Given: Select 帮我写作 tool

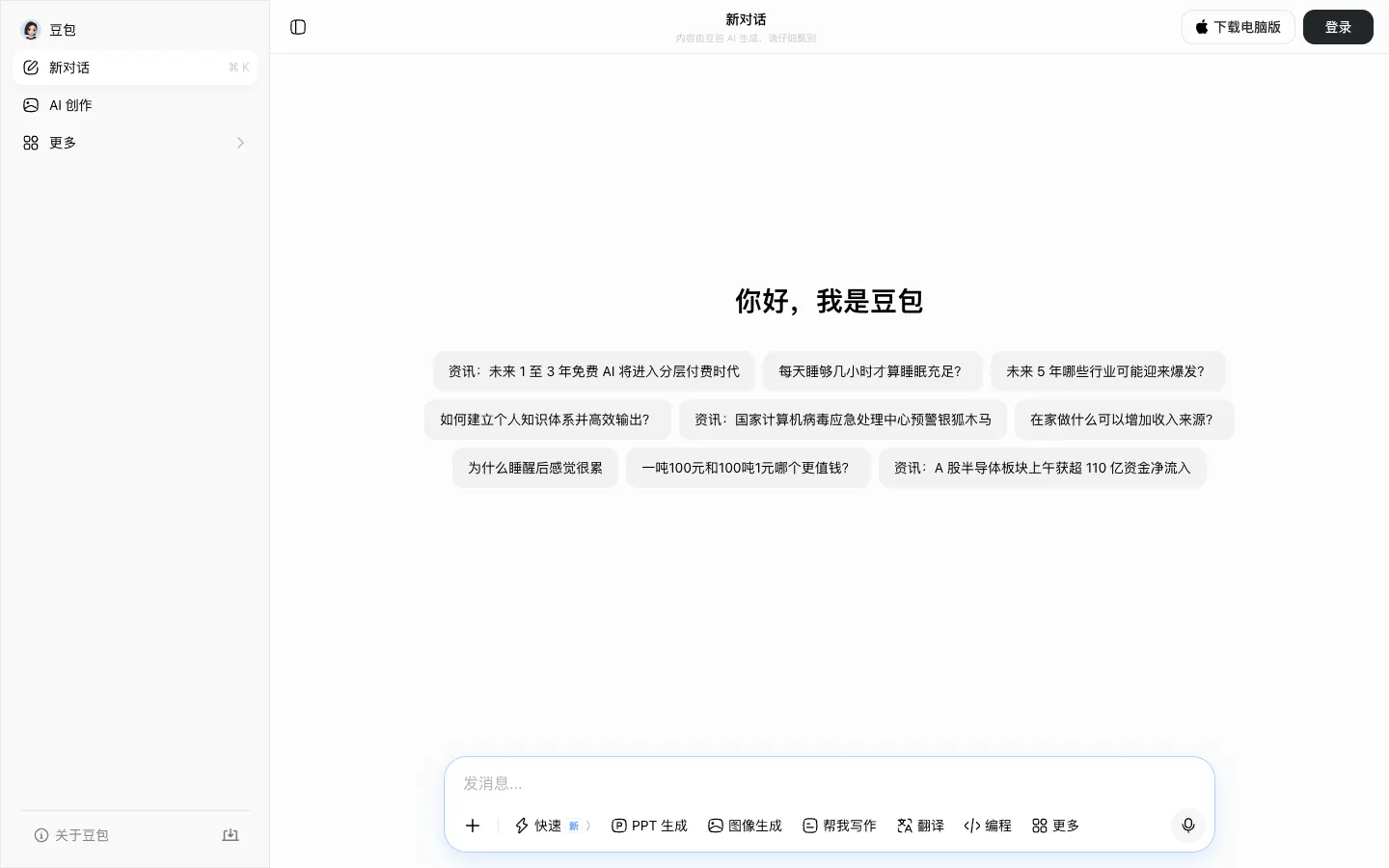Looking at the screenshot, I should coord(839,826).
